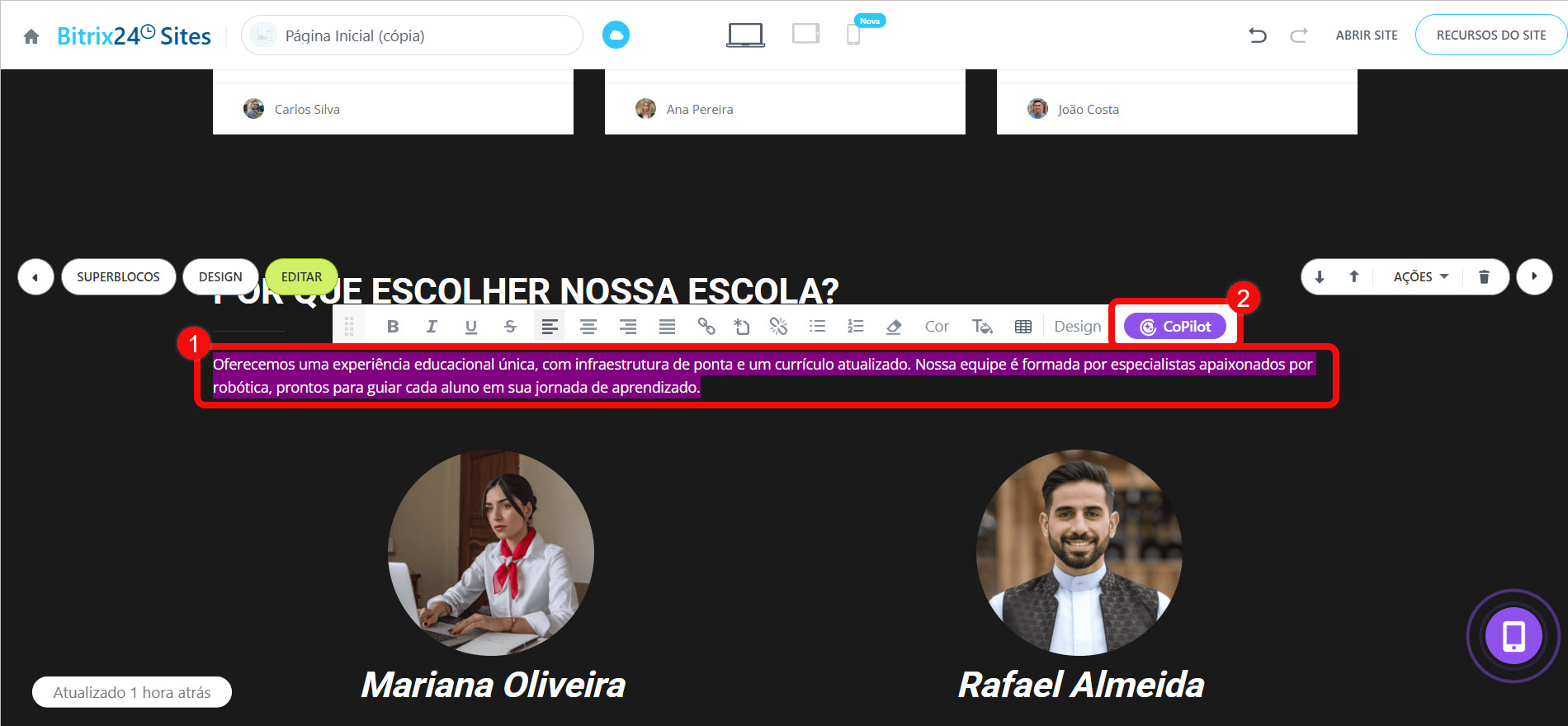Switch to mobile preview mode

[x=854, y=35]
